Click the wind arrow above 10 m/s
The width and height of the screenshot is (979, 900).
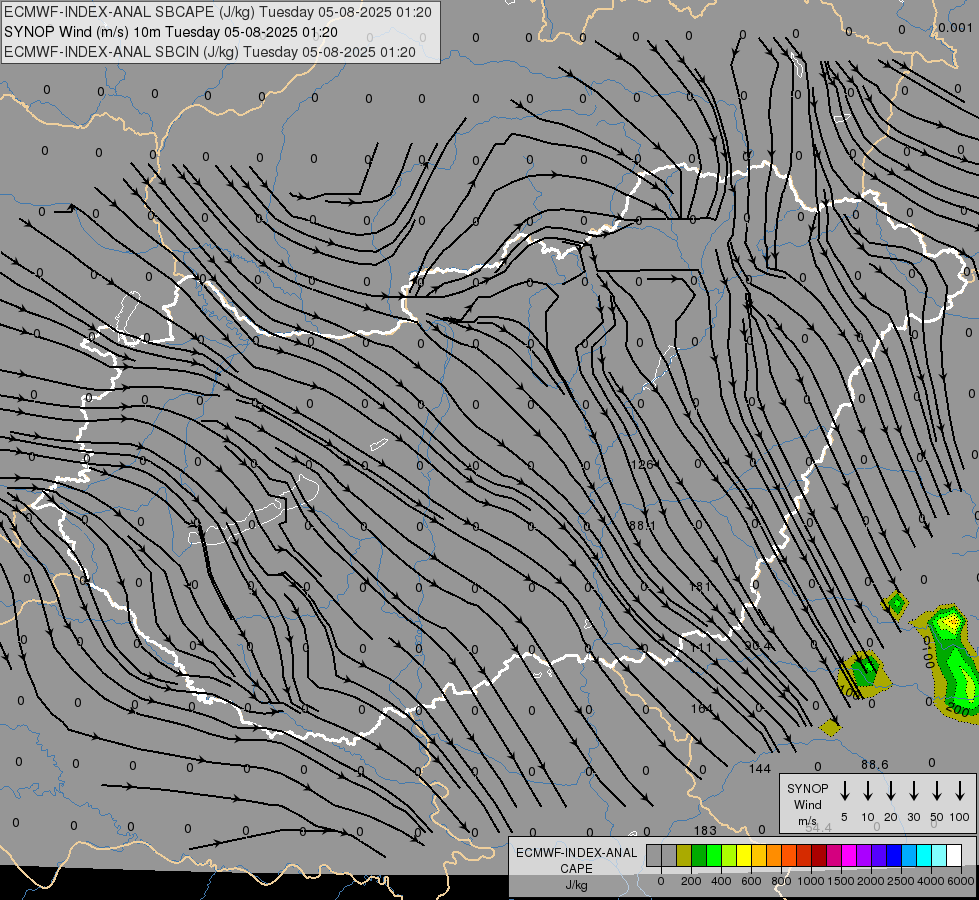coord(868,791)
